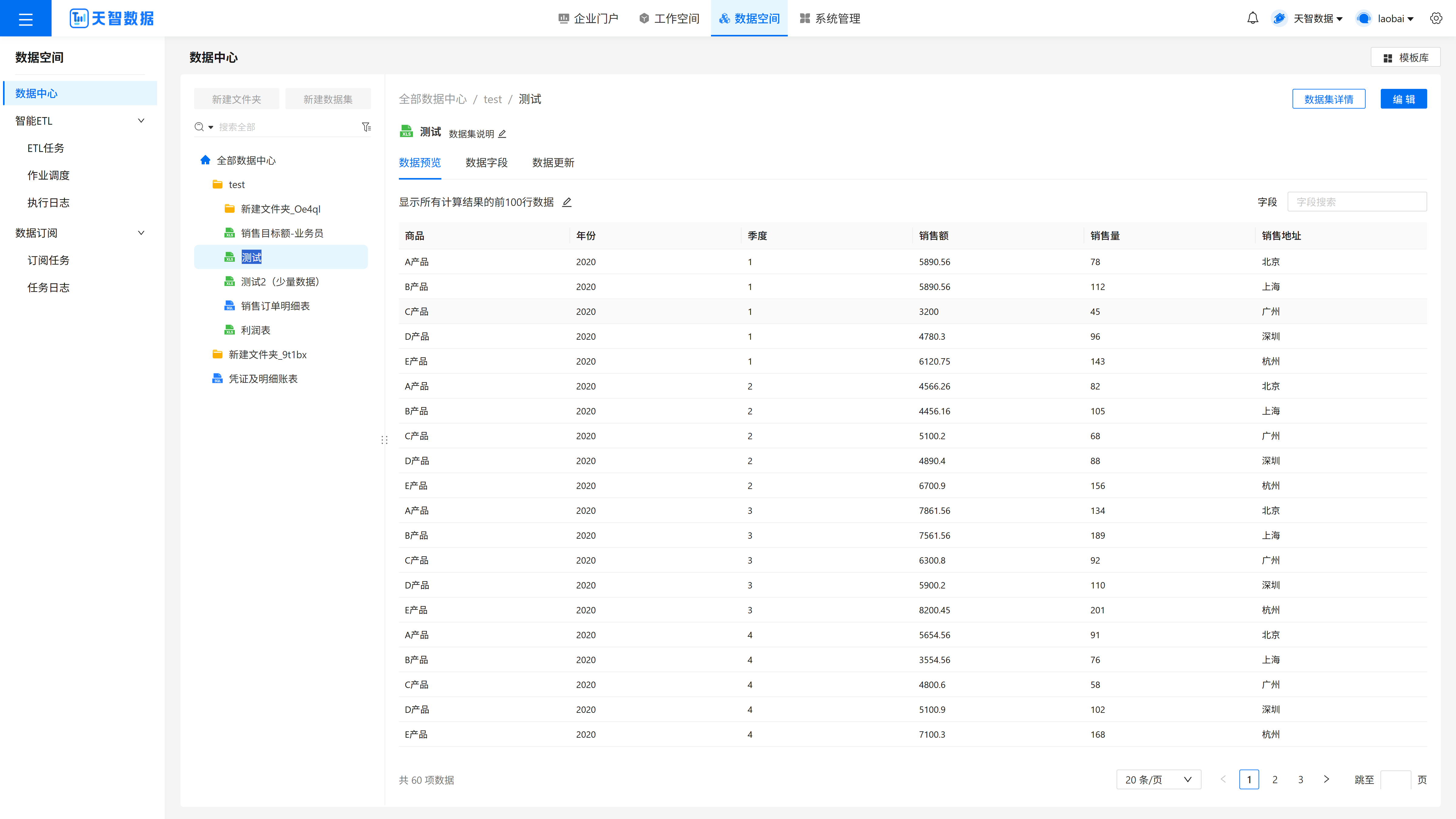Click the SQL icon of 凭证及明细账表

point(217,379)
